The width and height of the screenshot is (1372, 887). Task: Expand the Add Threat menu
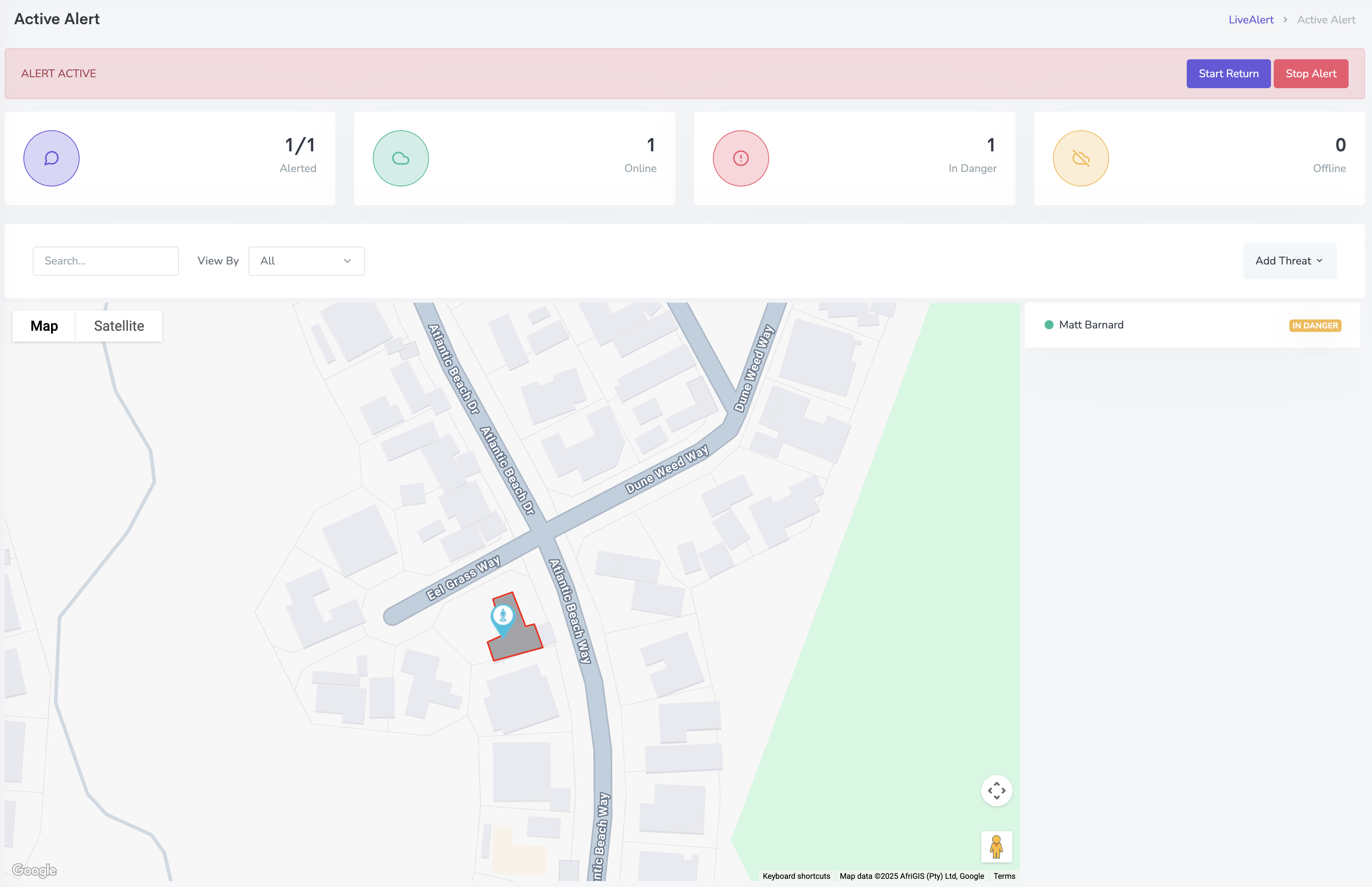[1289, 261]
